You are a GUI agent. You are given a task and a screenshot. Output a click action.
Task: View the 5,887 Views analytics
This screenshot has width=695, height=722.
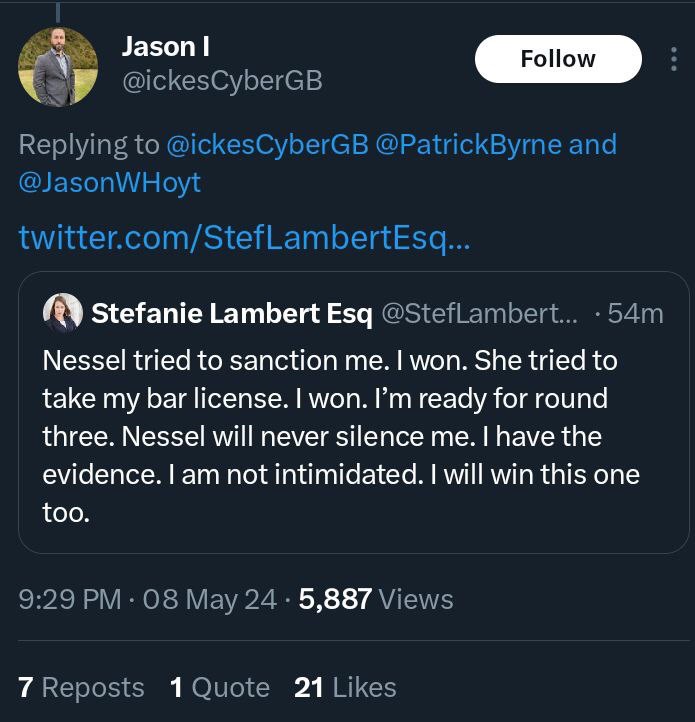(375, 599)
